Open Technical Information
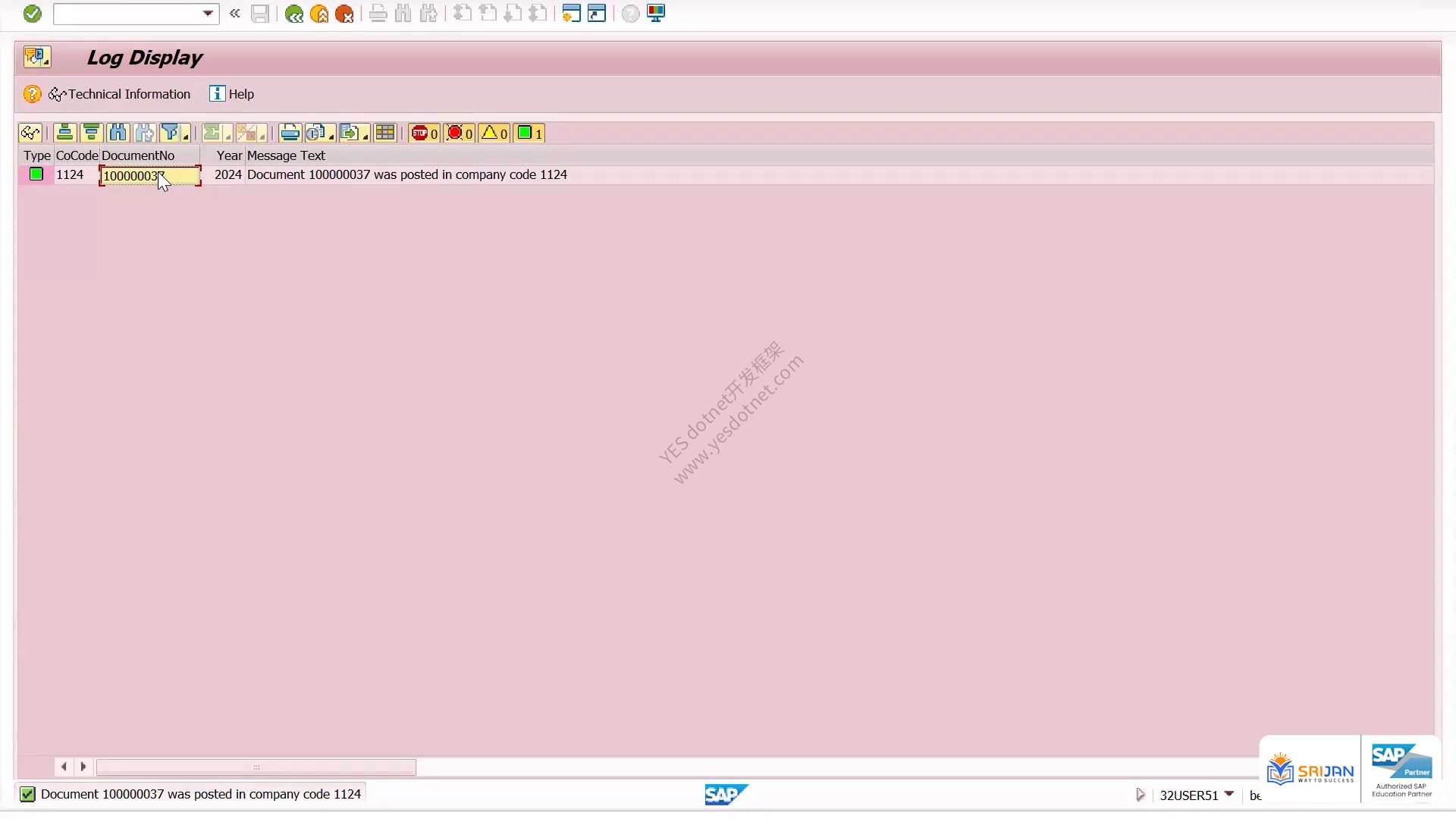The height and width of the screenshot is (819, 1456). (120, 94)
